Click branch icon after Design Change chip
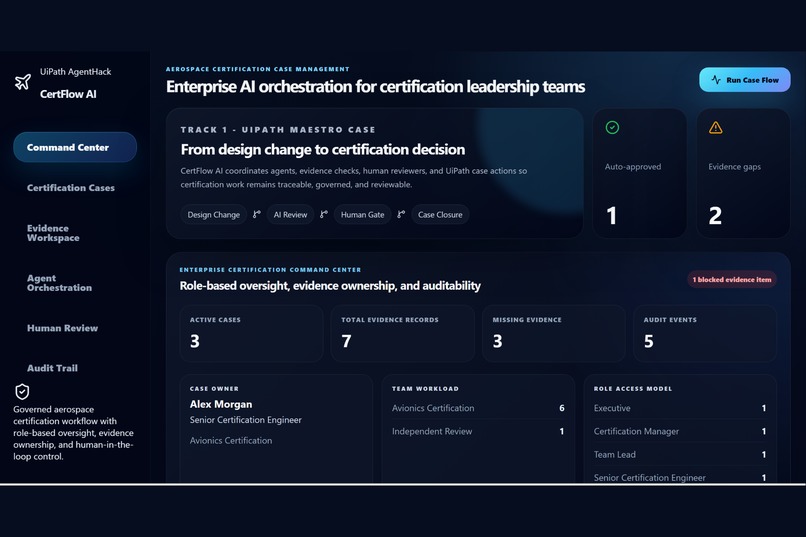The image size is (806, 537). point(257,214)
